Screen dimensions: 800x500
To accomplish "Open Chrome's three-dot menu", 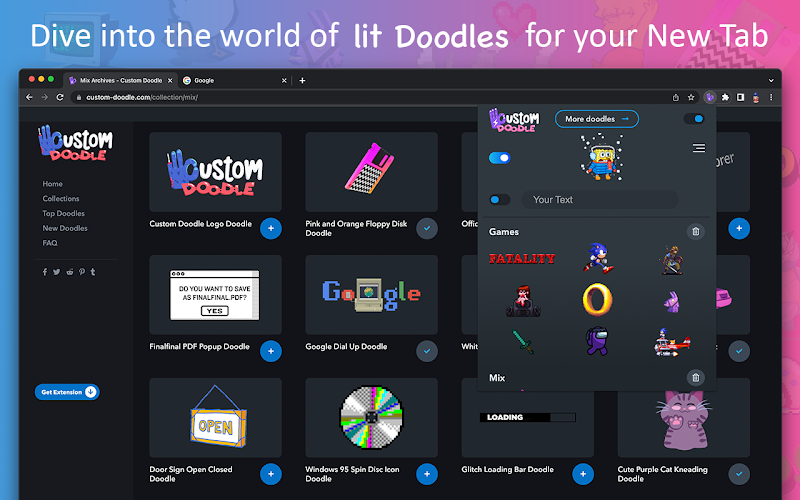I will (x=771, y=97).
